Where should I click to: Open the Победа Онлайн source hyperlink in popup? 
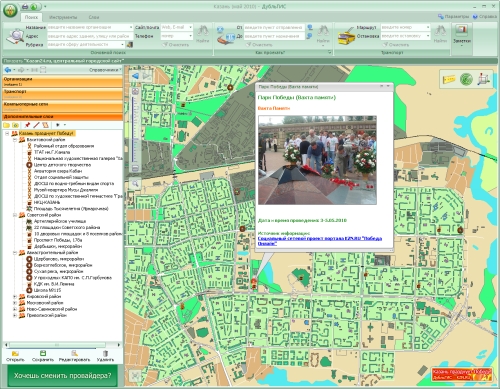[x=320, y=241]
